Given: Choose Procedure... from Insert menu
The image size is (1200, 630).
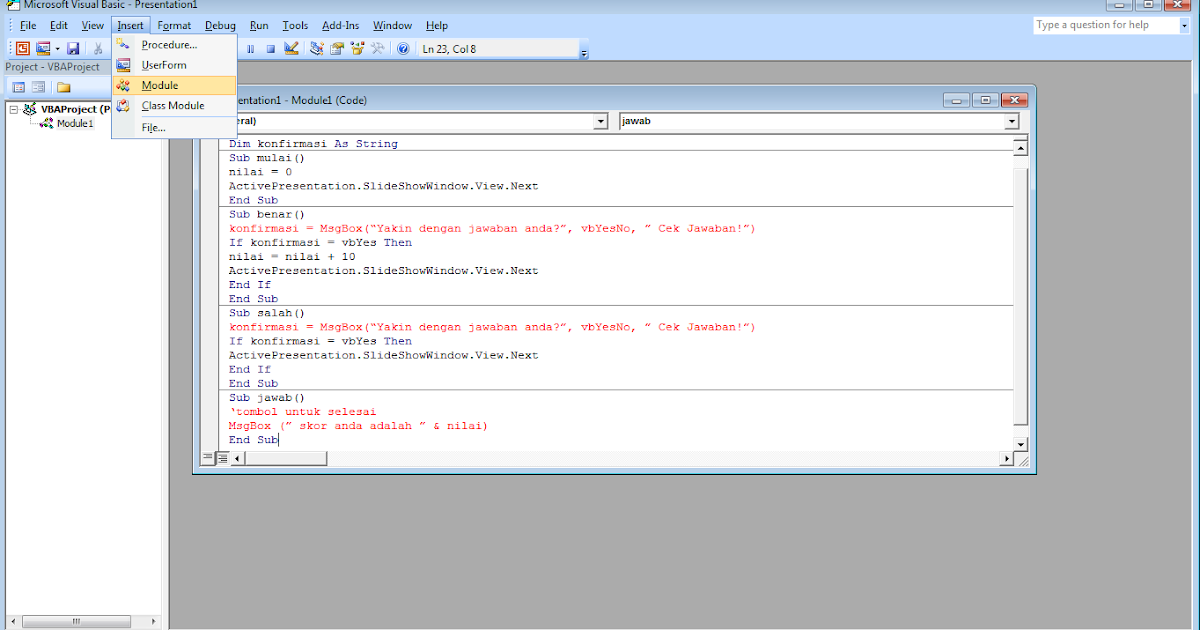Looking at the screenshot, I should point(174,44).
